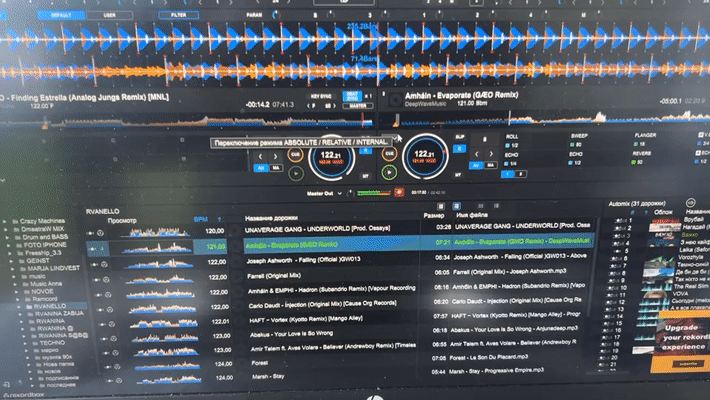The image size is (710, 400).
Task: Toggle master tempo MT on deck 1
Action: coord(365,176)
